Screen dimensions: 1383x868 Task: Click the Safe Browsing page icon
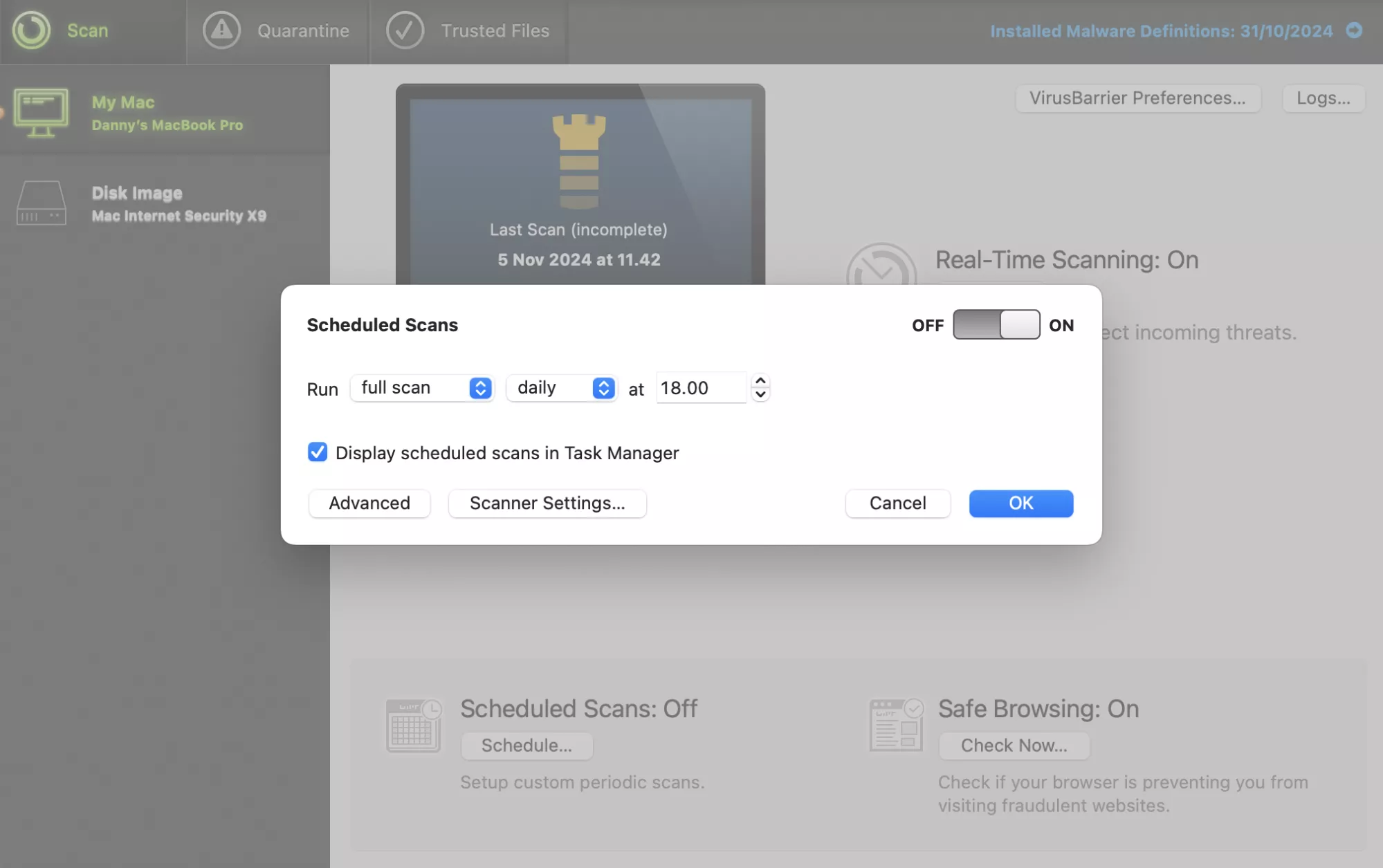896,726
